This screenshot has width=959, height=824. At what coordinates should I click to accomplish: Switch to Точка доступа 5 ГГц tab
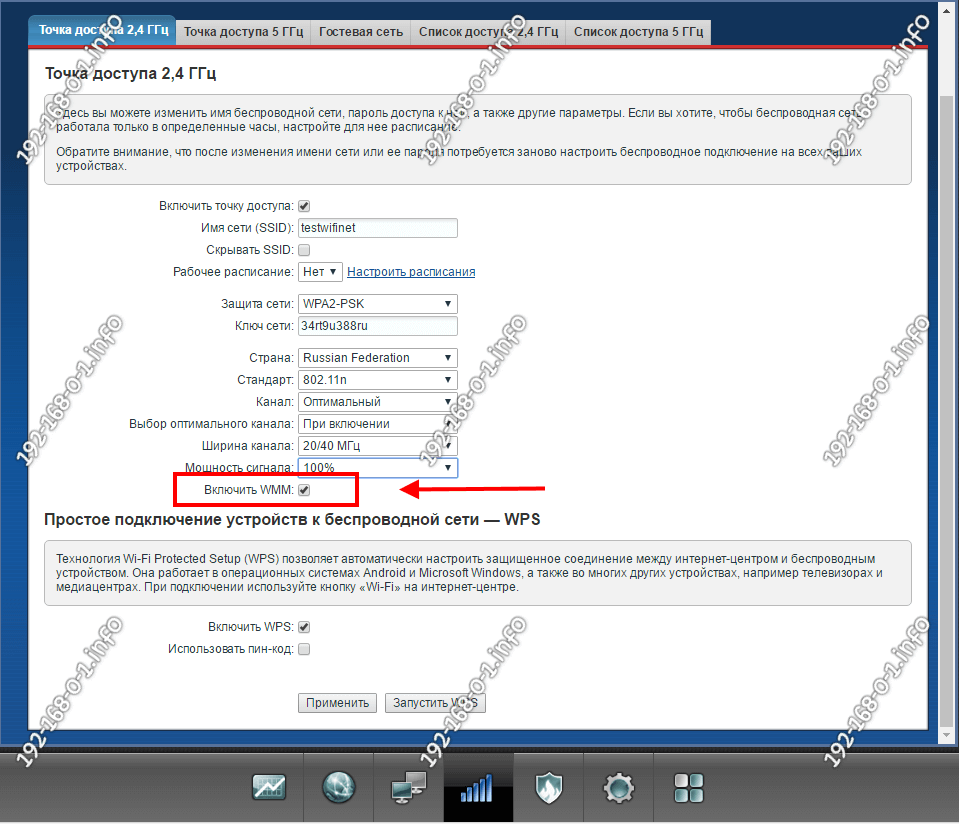243,32
